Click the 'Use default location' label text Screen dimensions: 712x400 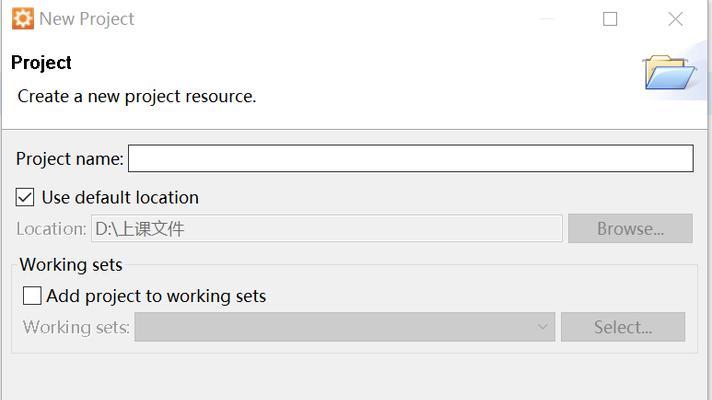[x=120, y=198]
